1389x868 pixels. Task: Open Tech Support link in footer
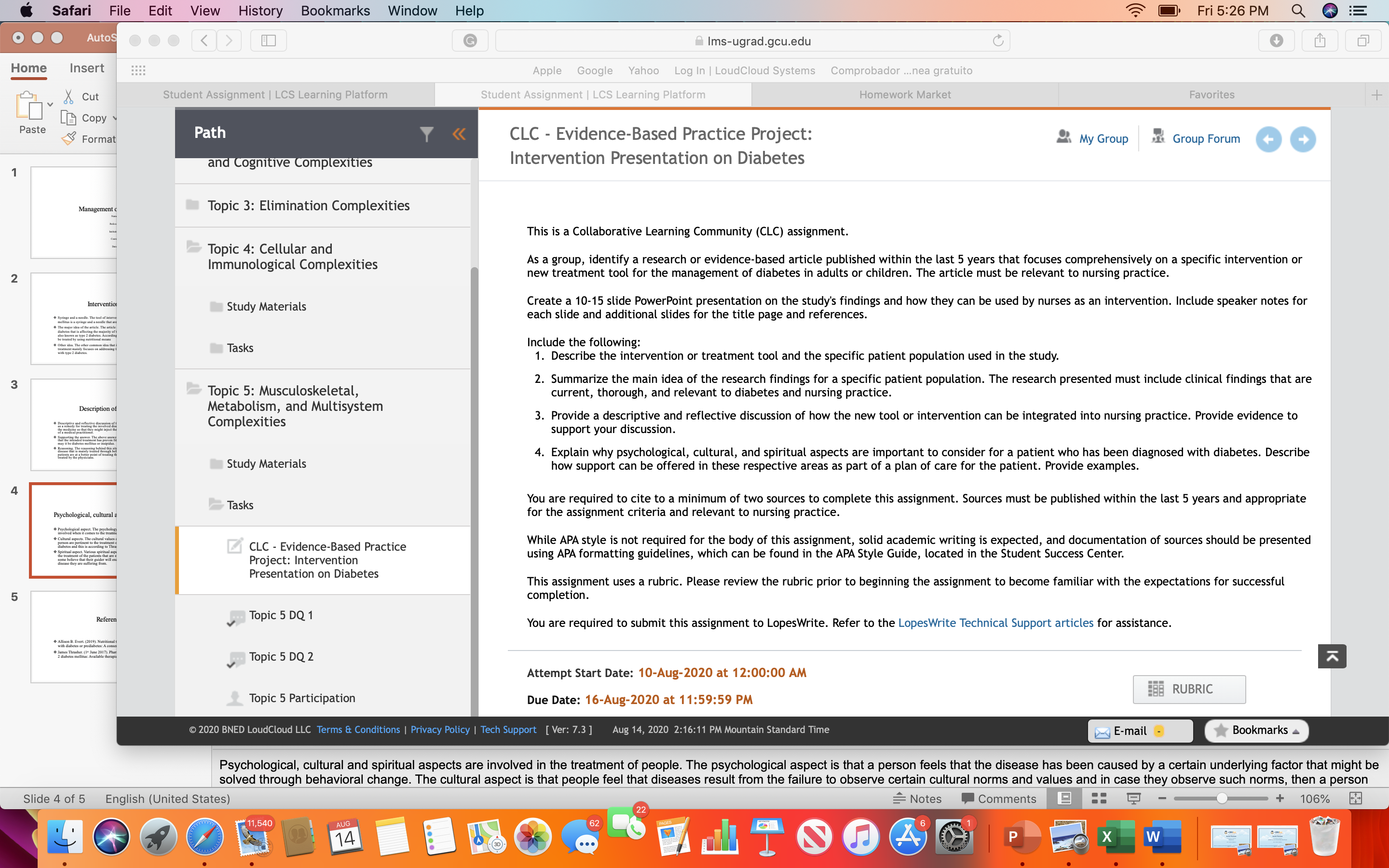tap(508, 730)
